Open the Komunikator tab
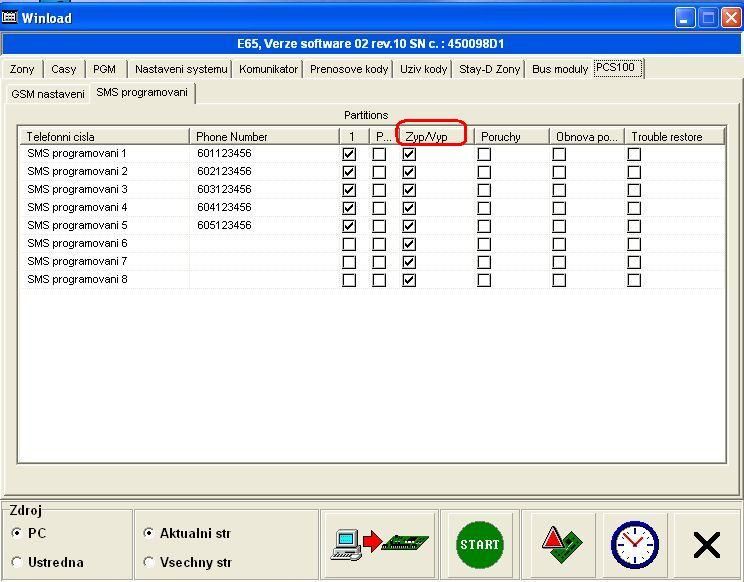The height and width of the screenshot is (582, 744). pos(268,69)
